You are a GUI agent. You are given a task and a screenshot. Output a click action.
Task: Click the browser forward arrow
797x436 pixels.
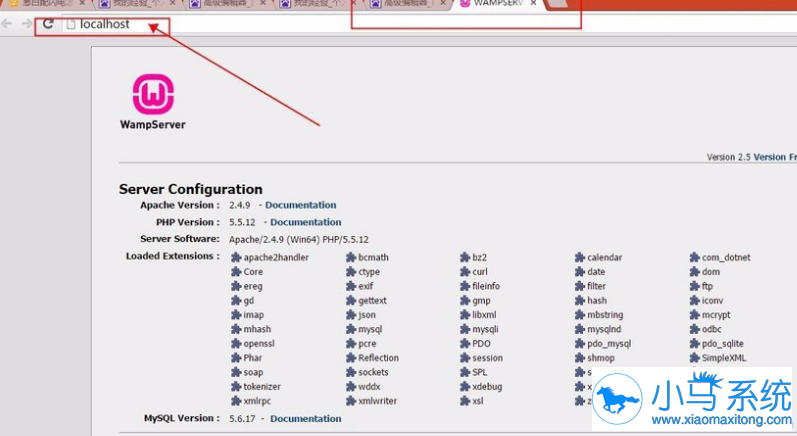(27, 24)
